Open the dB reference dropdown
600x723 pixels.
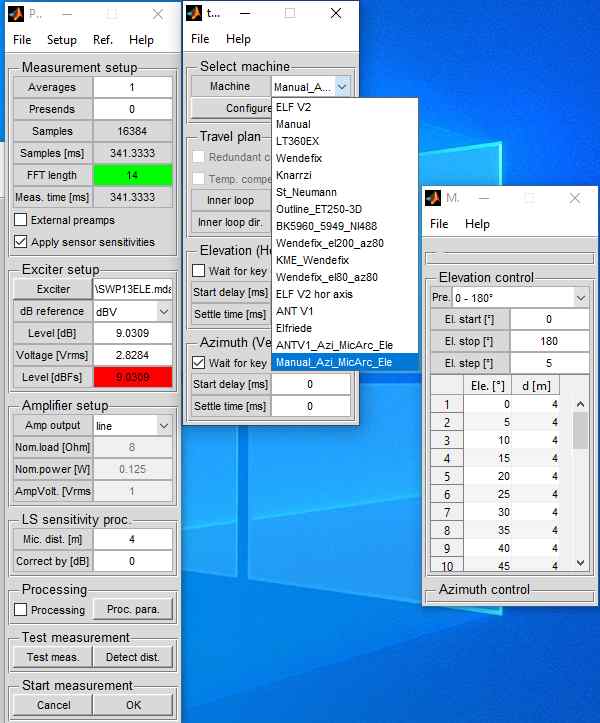pyautogui.click(x=132, y=311)
